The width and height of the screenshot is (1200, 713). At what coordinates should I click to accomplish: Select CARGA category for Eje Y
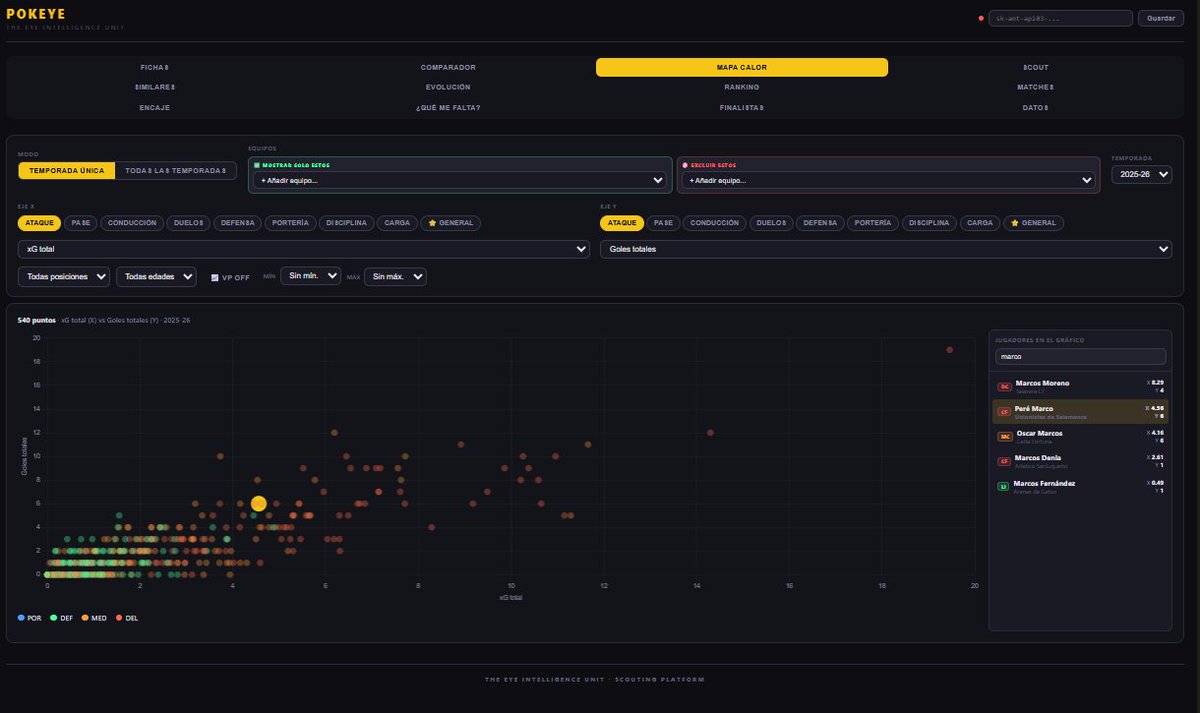pyautogui.click(x=979, y=223)
